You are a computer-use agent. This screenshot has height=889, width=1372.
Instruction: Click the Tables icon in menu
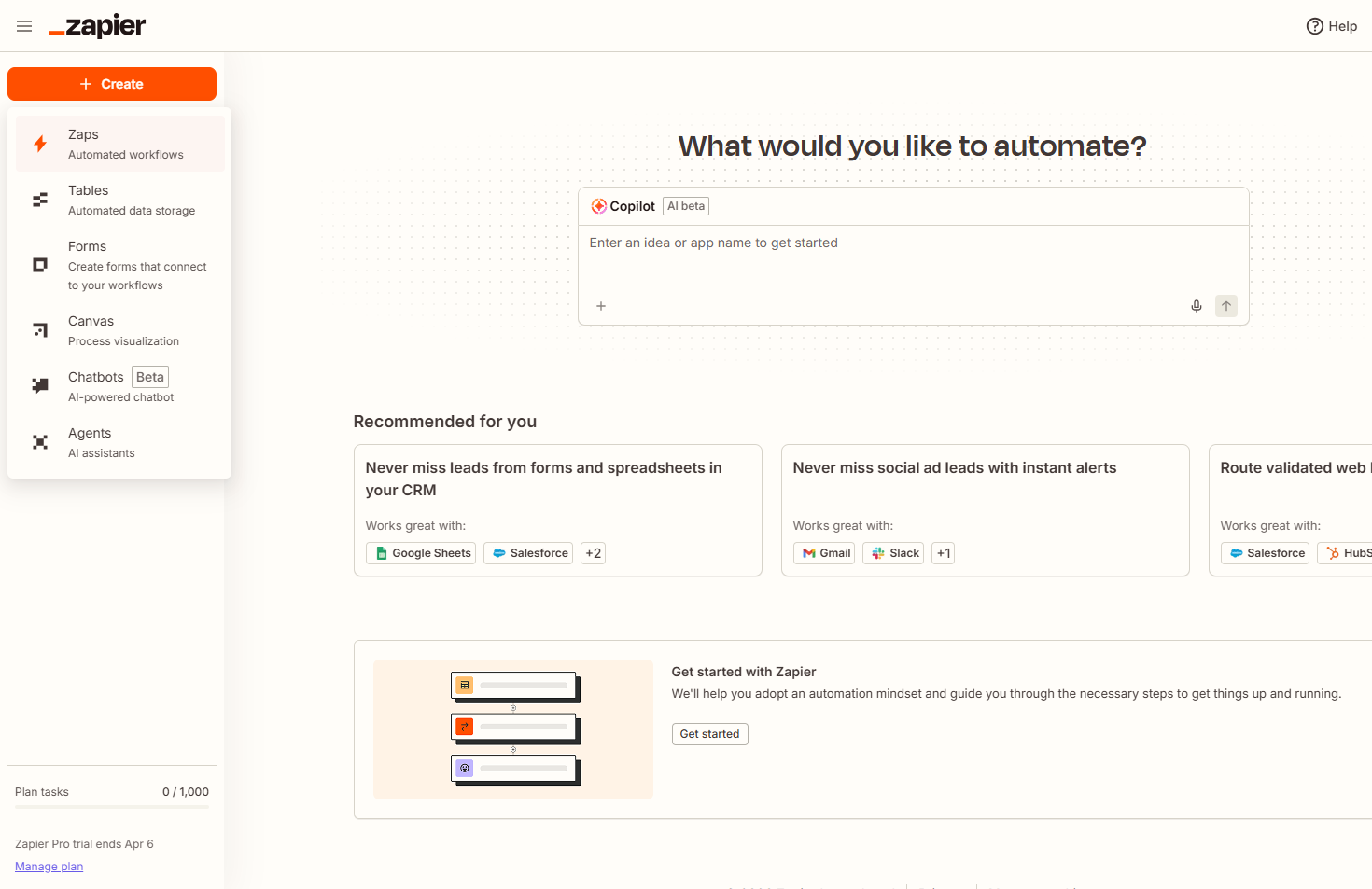[40, 200]
